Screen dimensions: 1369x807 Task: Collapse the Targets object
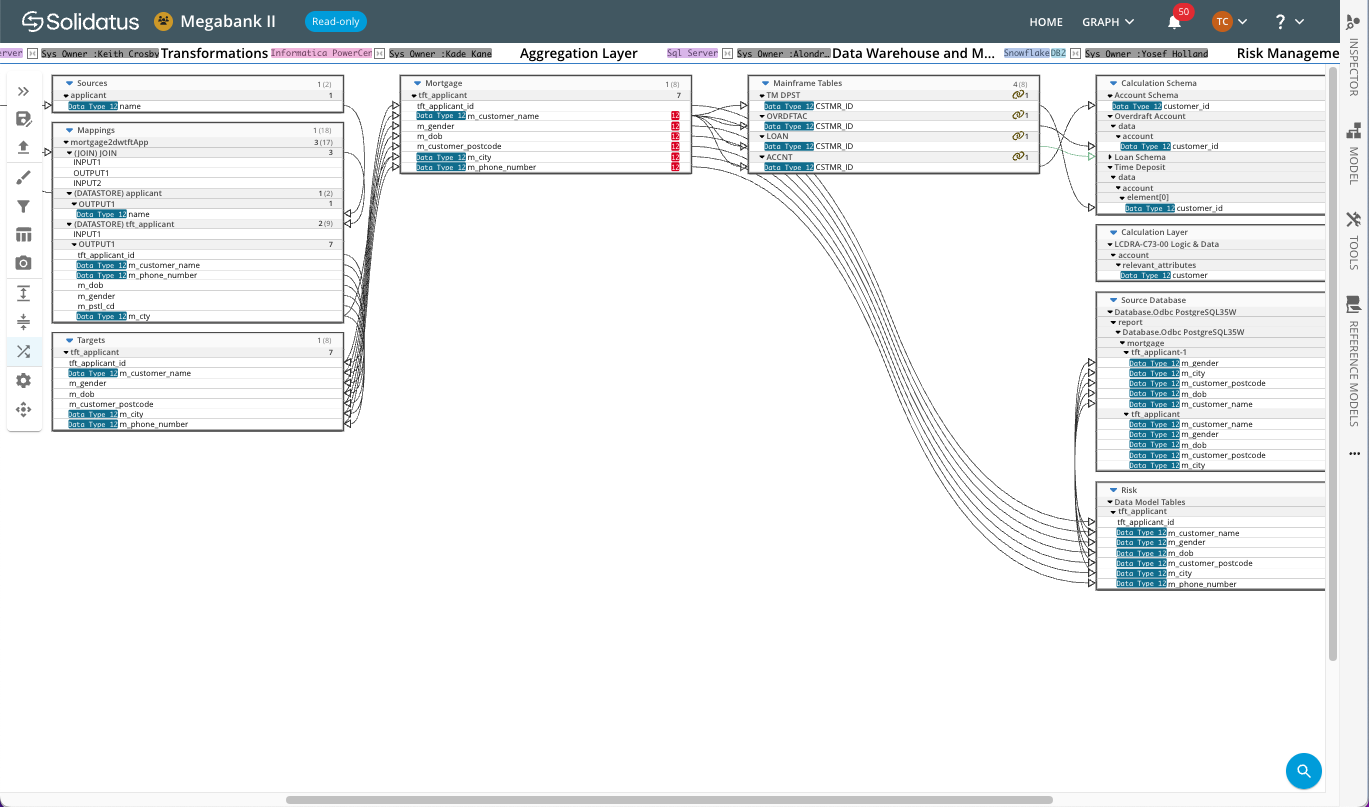[69, 340]
